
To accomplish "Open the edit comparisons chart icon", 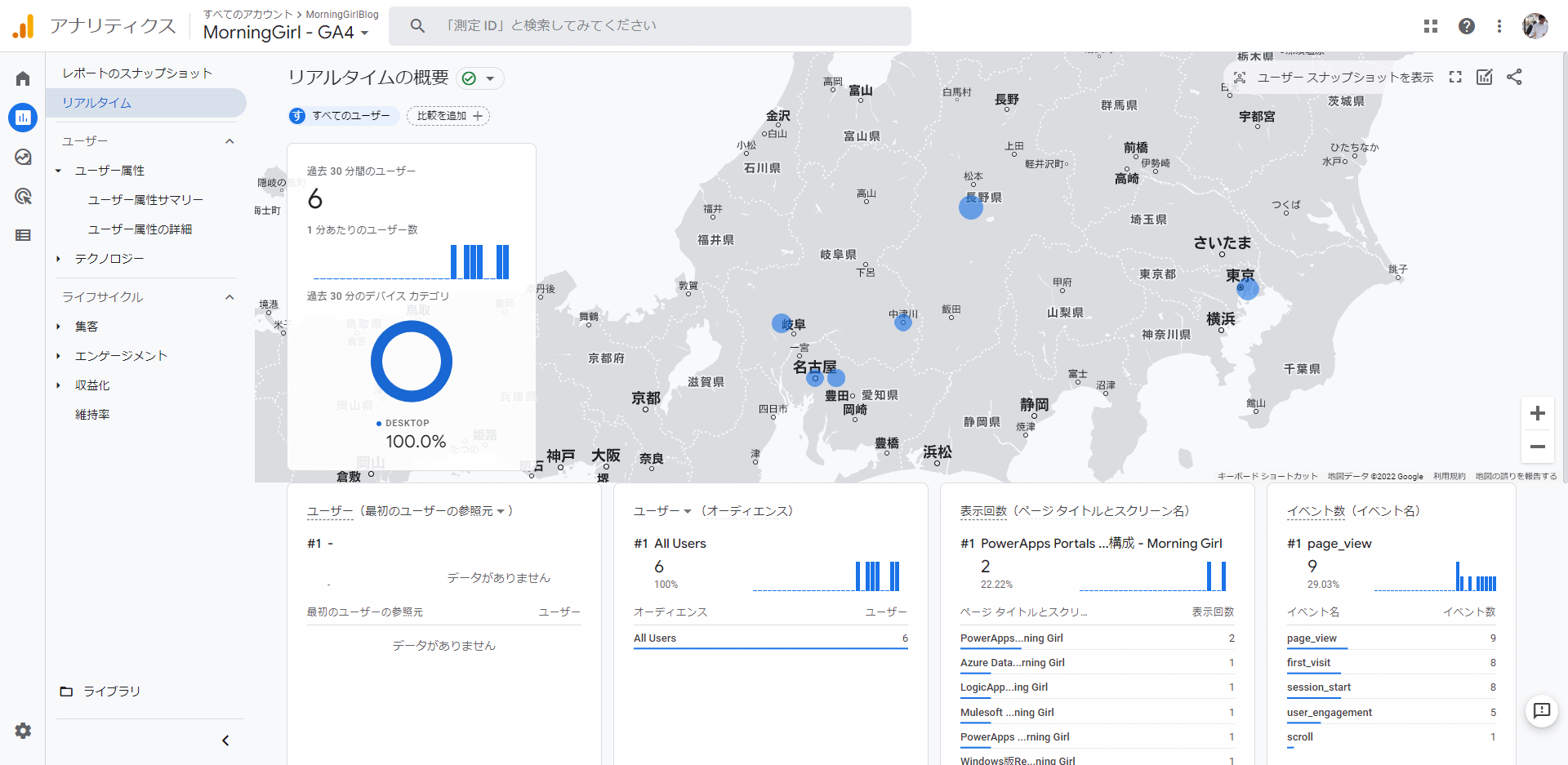I will [1485, 77].
